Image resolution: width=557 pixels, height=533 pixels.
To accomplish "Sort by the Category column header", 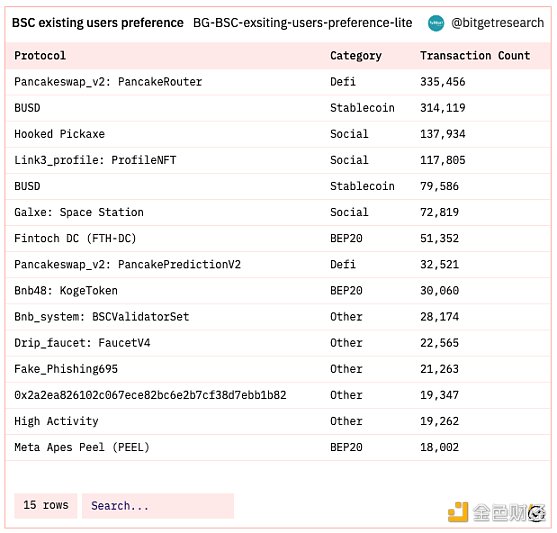I will point(356,56).
